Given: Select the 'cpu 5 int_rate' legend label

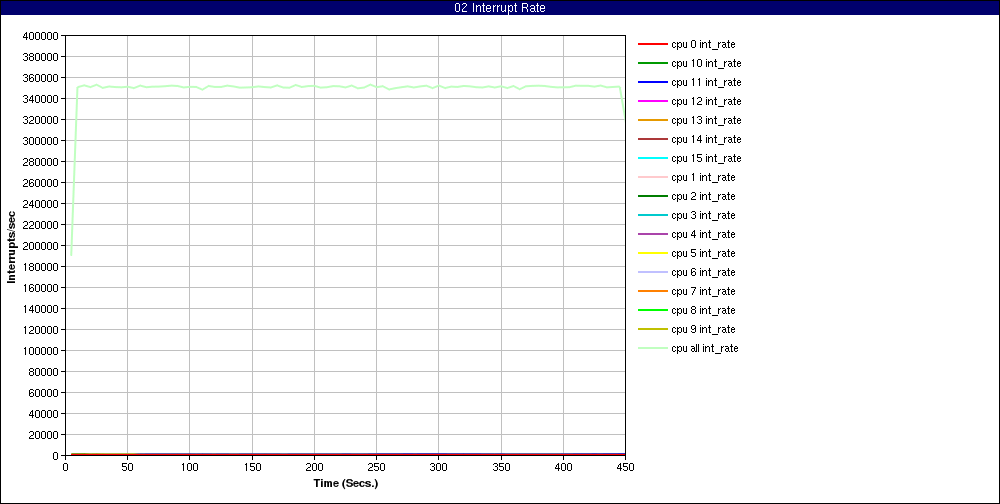Looking at the screenshot, I should tap(703, 253).
